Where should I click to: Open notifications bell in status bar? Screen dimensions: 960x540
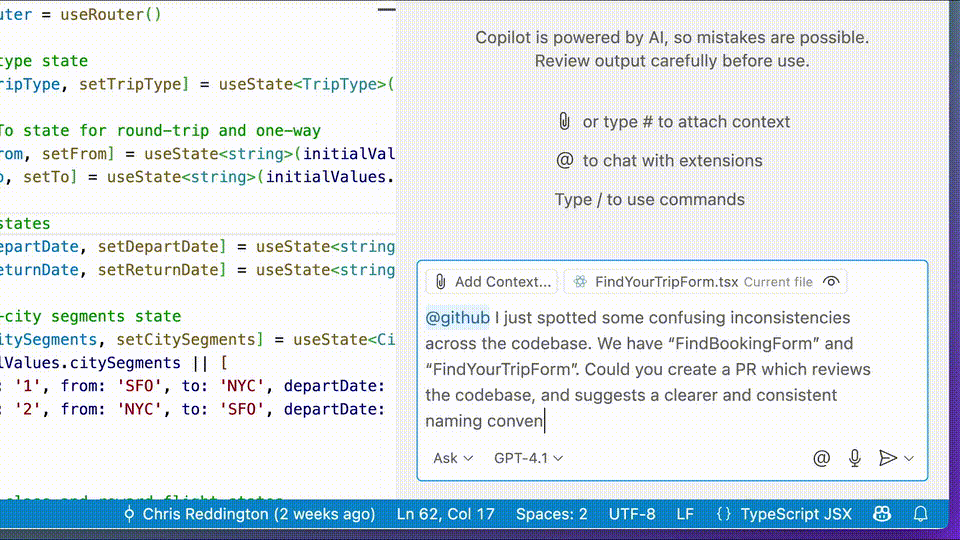[920, 514]
